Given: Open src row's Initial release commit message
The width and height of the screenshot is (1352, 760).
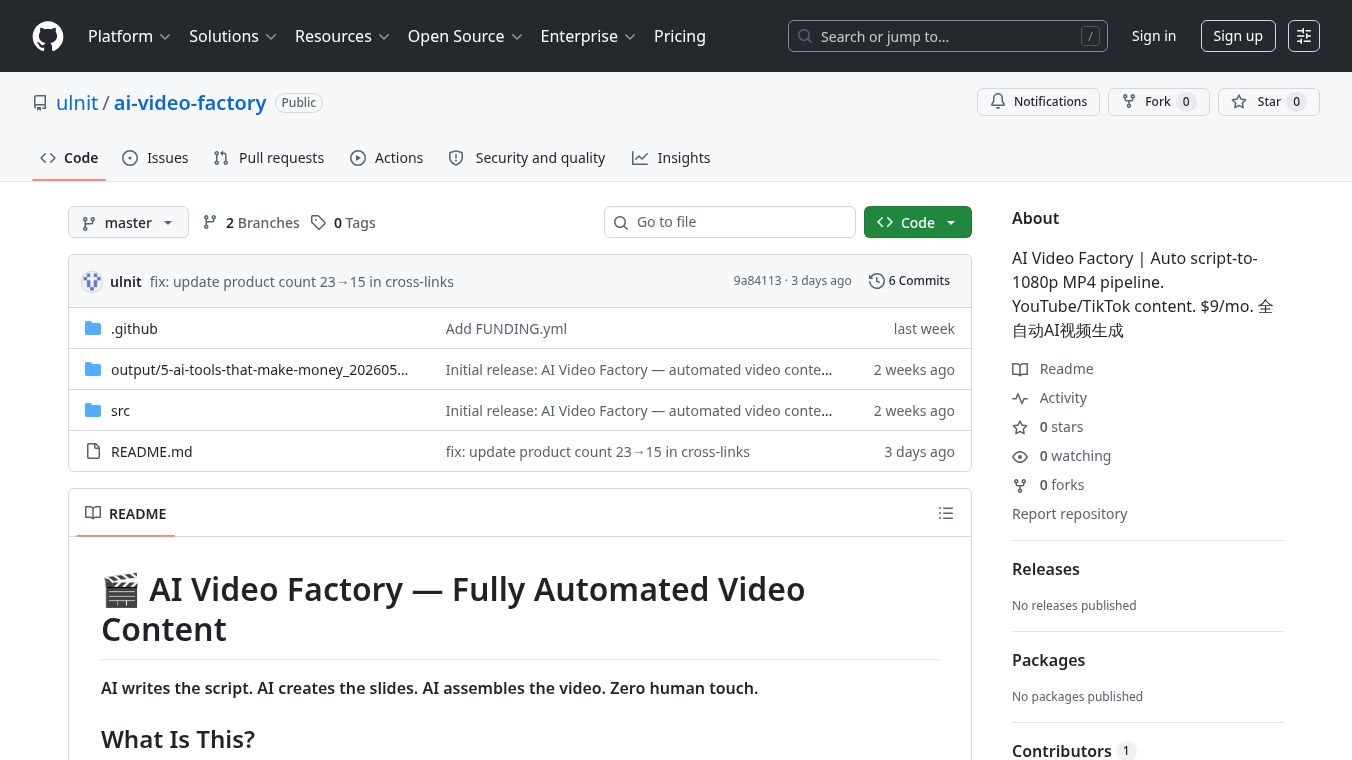Looking at the screenshot, I should (x=639, y=411).
